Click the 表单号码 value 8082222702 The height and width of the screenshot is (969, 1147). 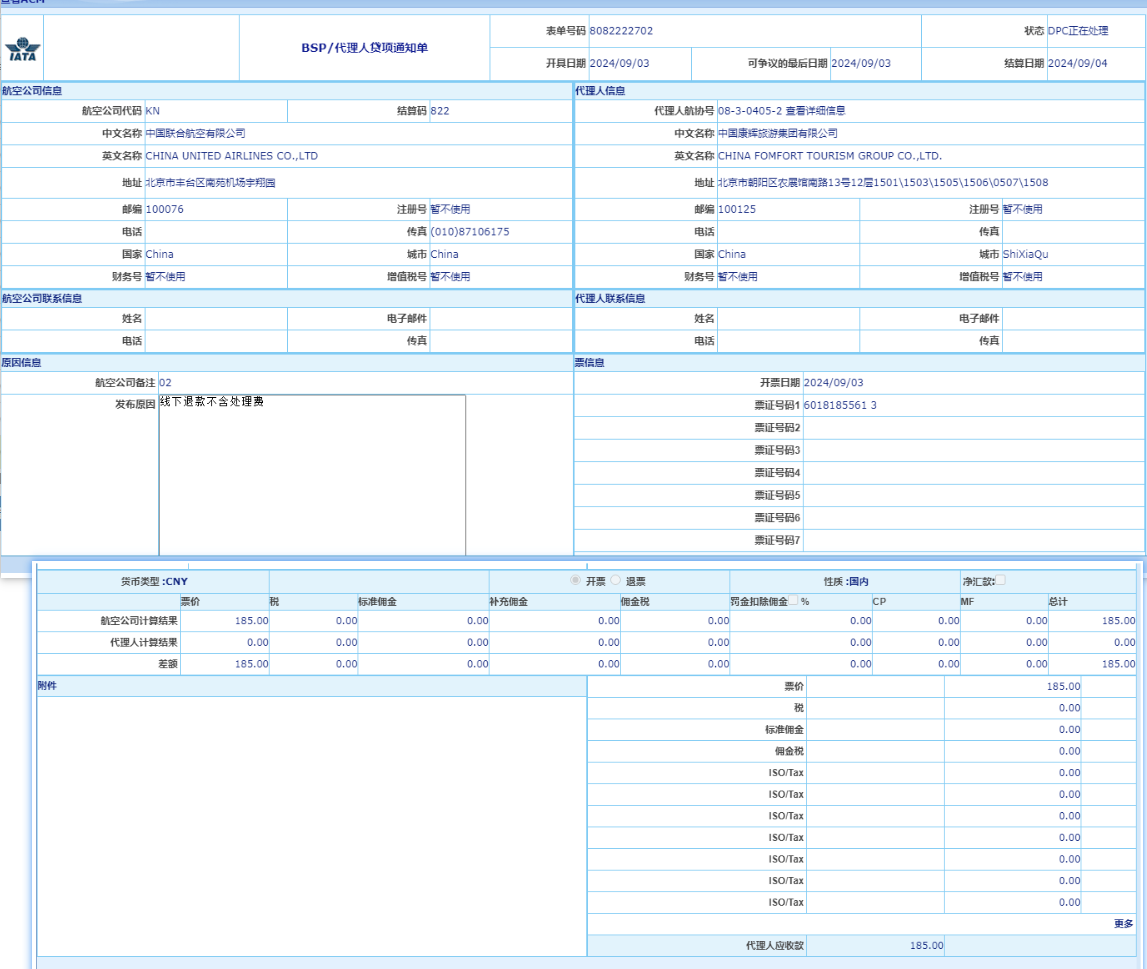click(x=621, y=31)
